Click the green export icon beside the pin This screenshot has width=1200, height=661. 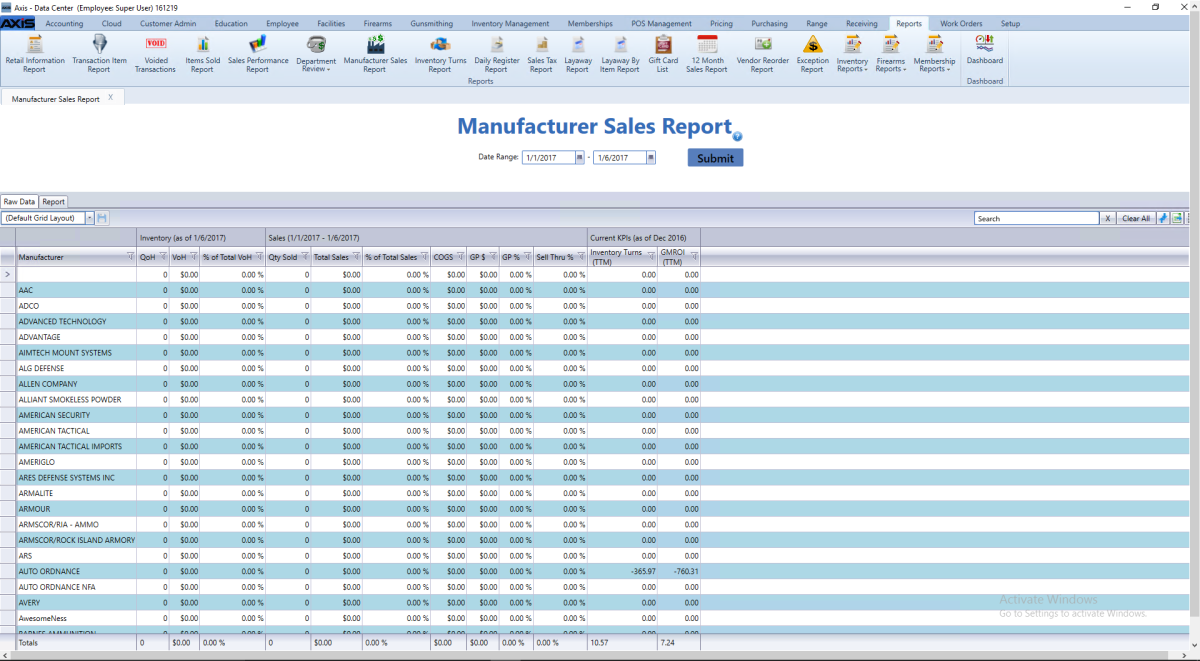(x=1177, y=218)
